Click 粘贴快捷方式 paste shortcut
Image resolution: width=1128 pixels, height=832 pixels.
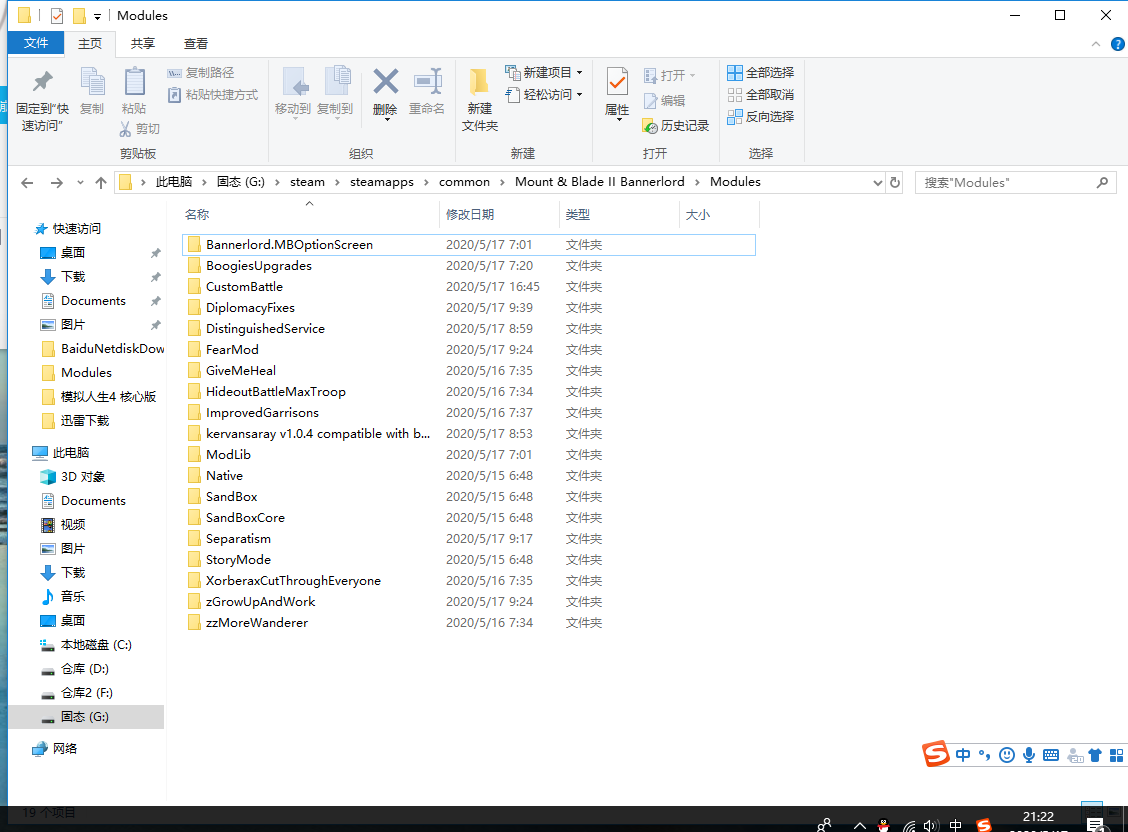213,94
